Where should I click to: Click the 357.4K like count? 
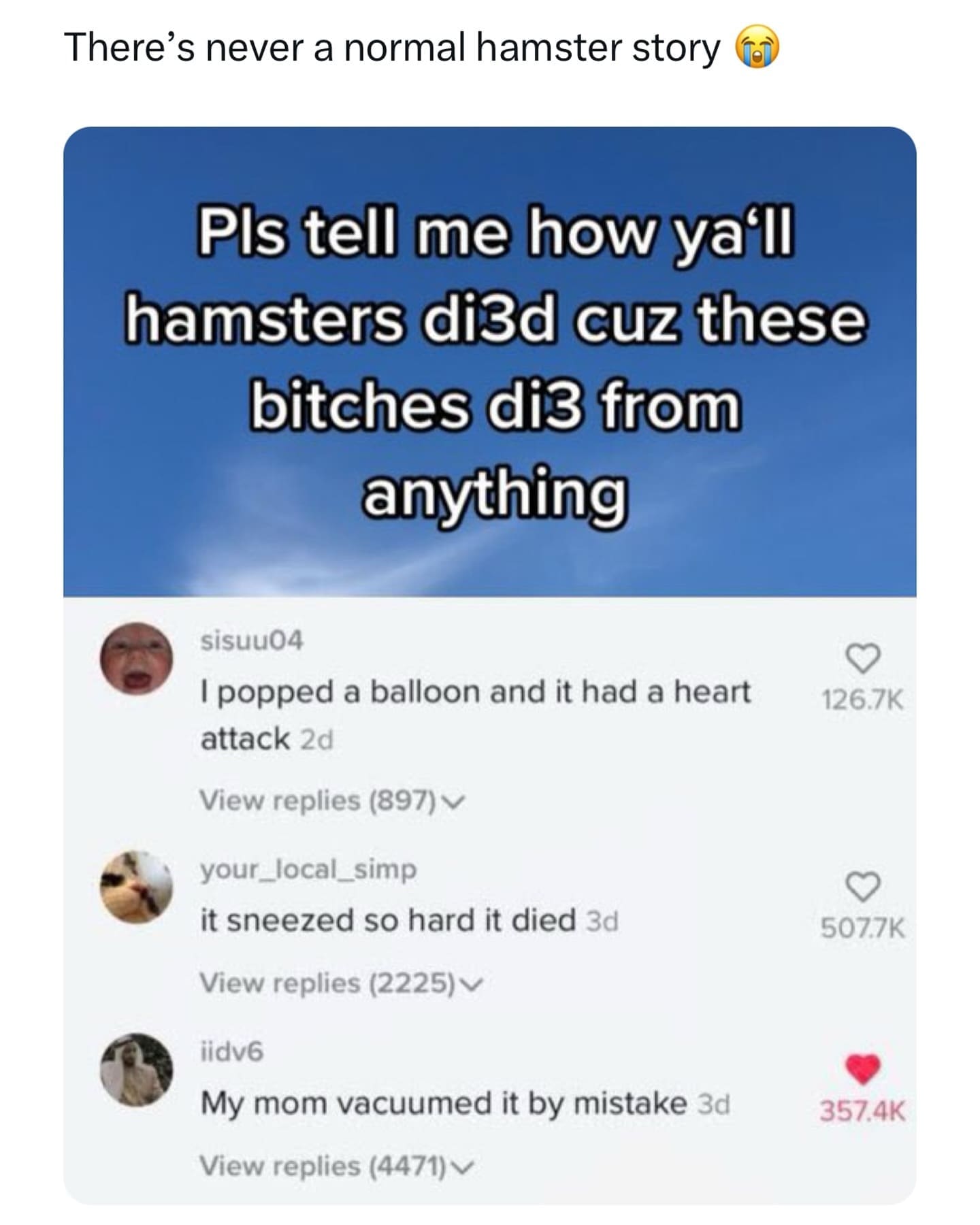coord(863,1111)
